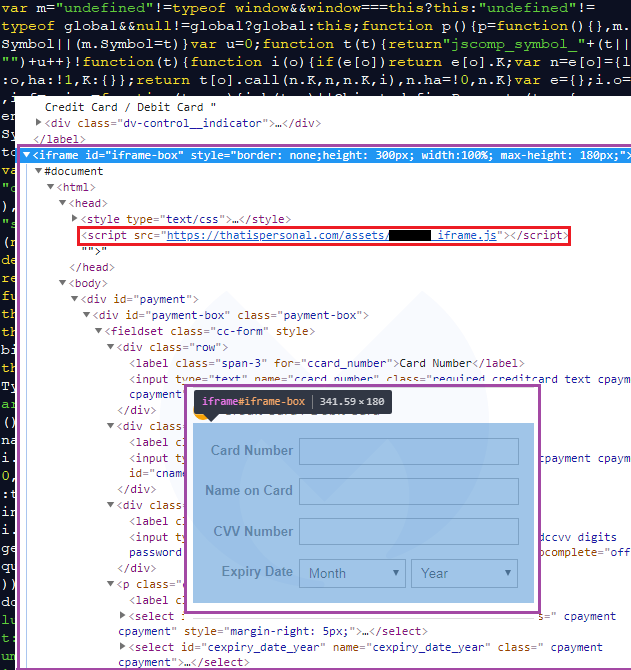Select the payment-box div line
This screenshot has height=670, width=631.
230,315
